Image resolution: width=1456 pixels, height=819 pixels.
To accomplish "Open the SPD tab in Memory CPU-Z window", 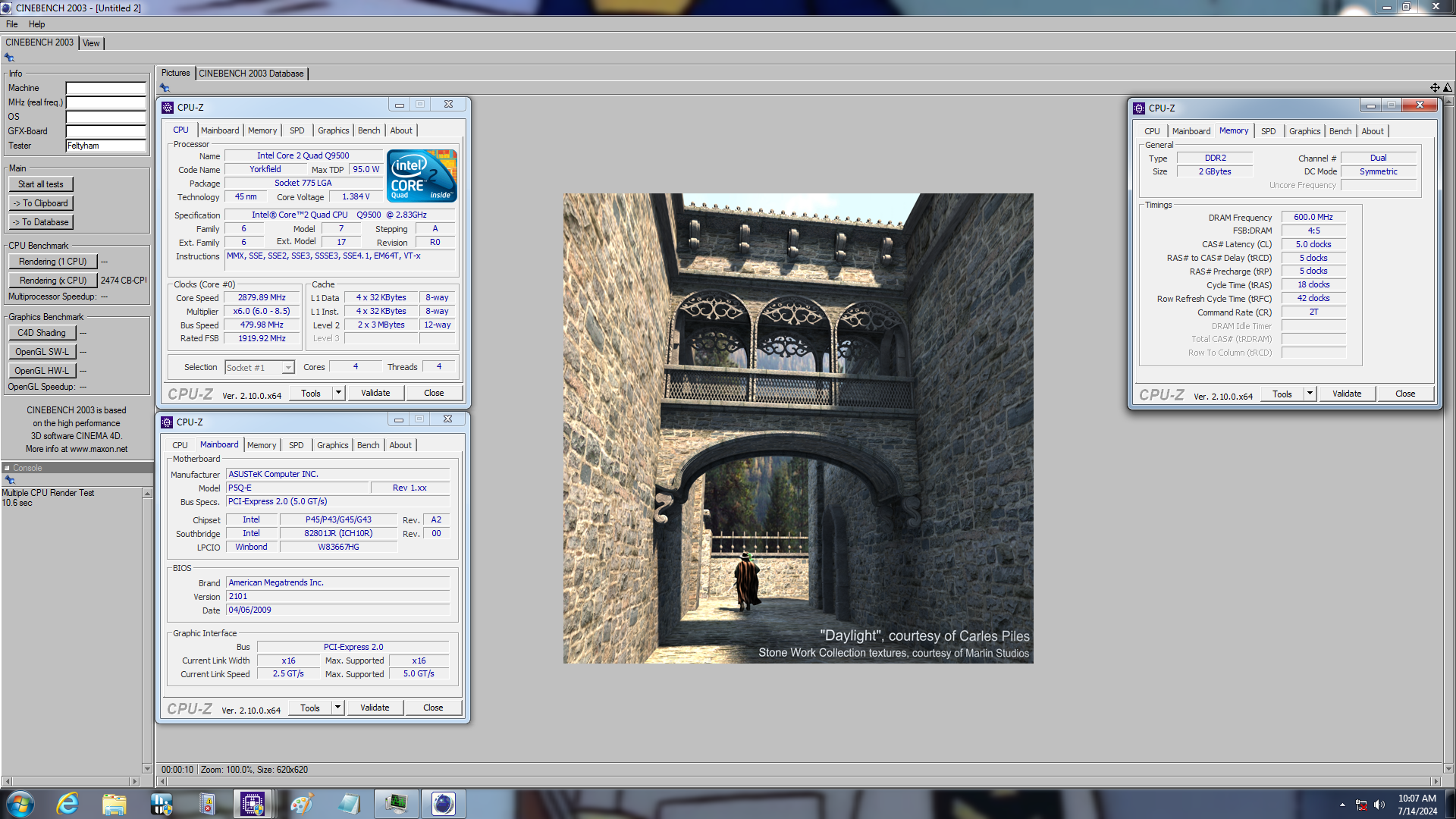I will click(1269, 131).
